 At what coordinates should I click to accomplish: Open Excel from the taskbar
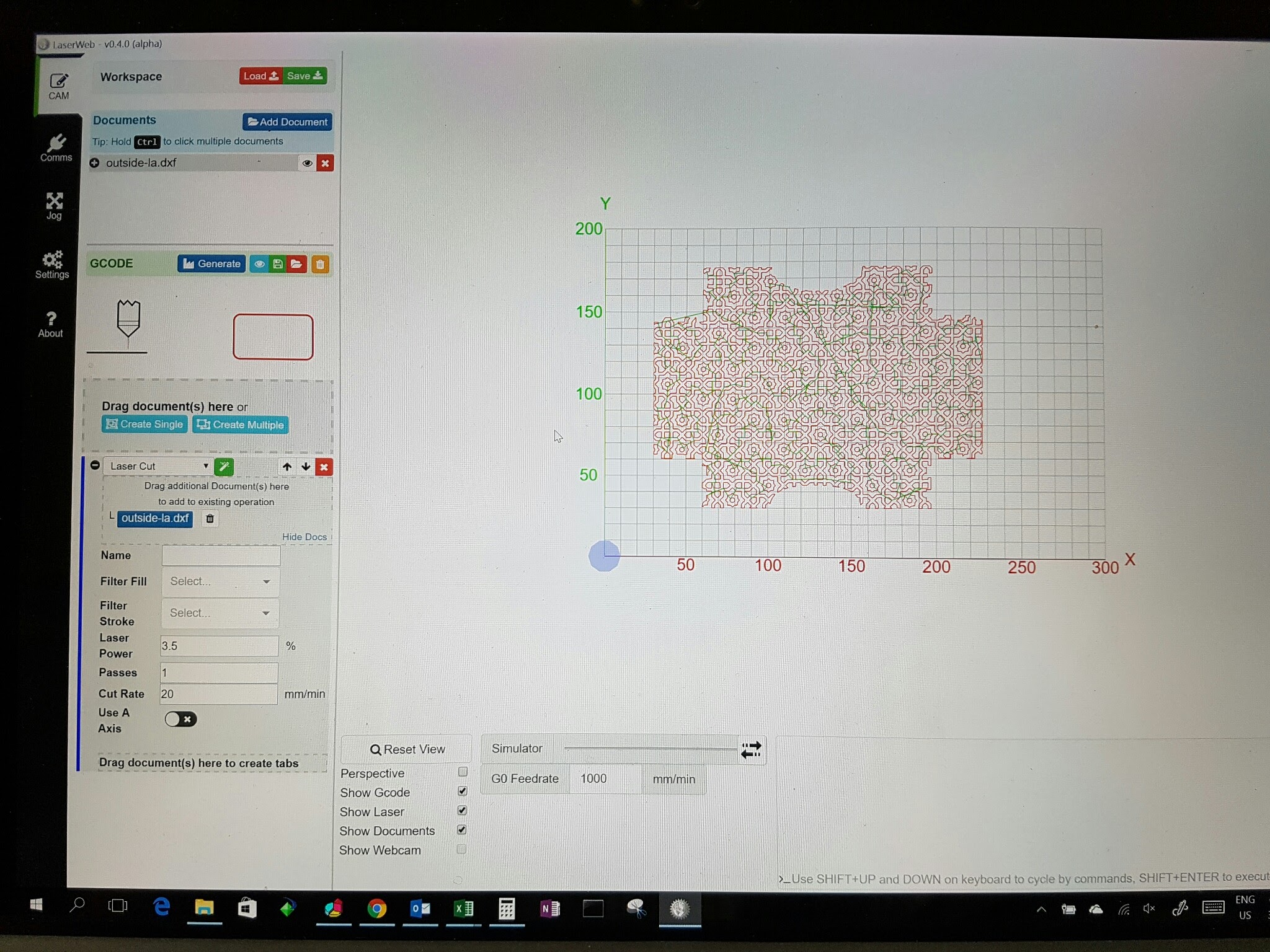tap(464, 909)
